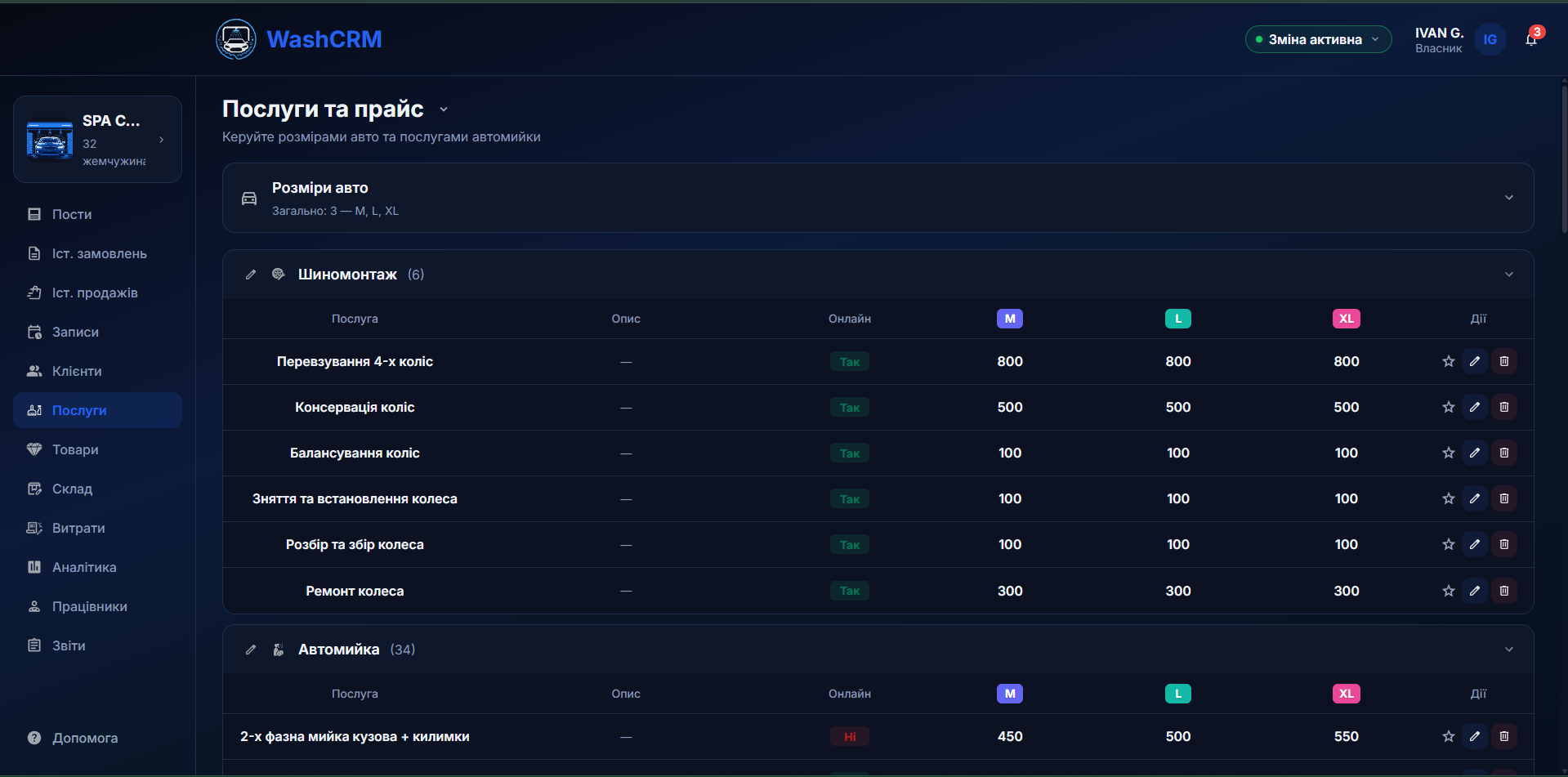Open Іст. замовлень in the sidebar
Image resolution: width=1568 pixels, height=777 pixels.
98,253
